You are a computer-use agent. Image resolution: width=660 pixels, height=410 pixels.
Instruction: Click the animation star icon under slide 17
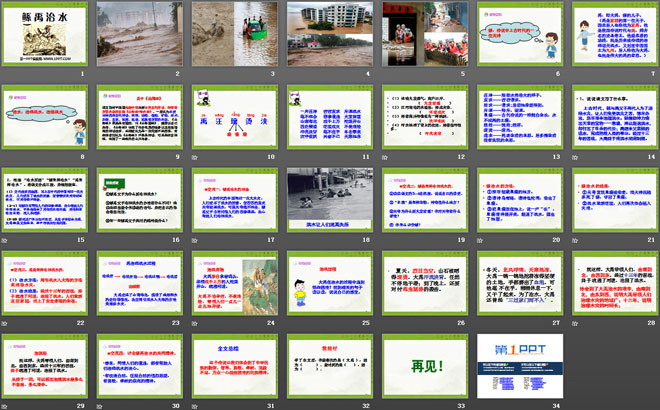coord(194,240)
